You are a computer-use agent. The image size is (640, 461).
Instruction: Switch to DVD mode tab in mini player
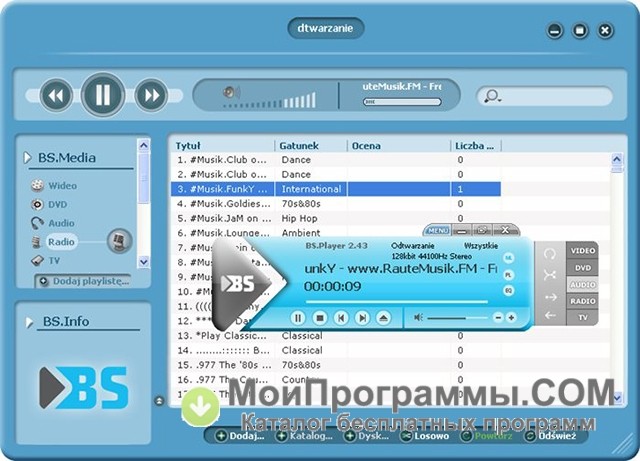pyautogui.click(x=582, y=268)
